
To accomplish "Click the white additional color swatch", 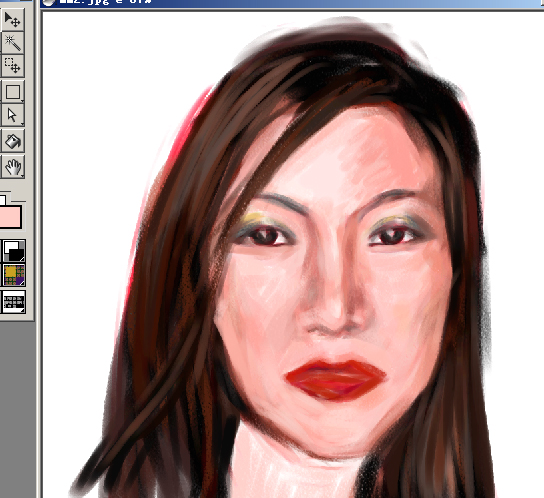I will (x=2, y=200).
